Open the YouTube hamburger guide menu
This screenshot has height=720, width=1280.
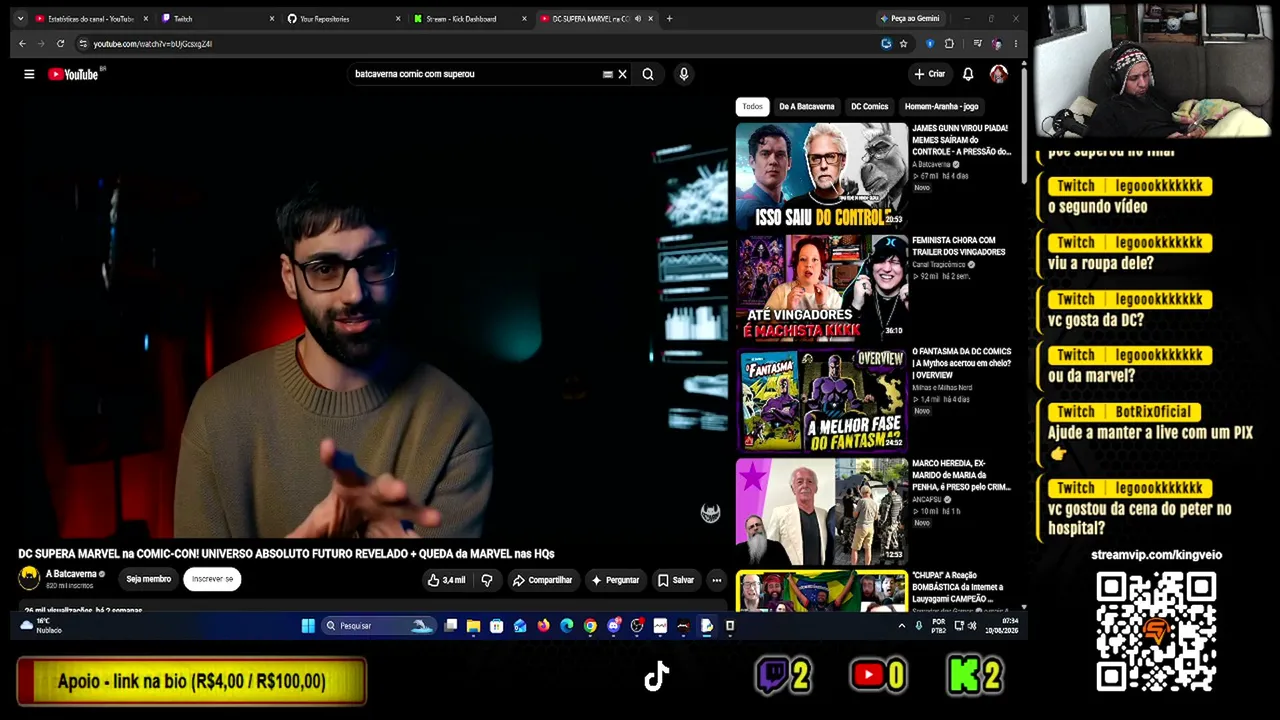click(x=29, y=74)
